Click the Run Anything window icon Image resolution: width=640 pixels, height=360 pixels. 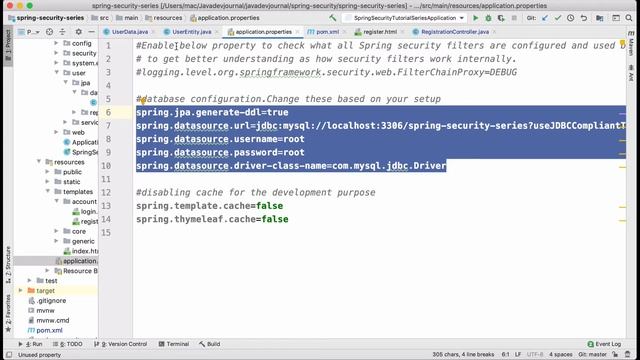pyautogui.click(x=616, y=18)
